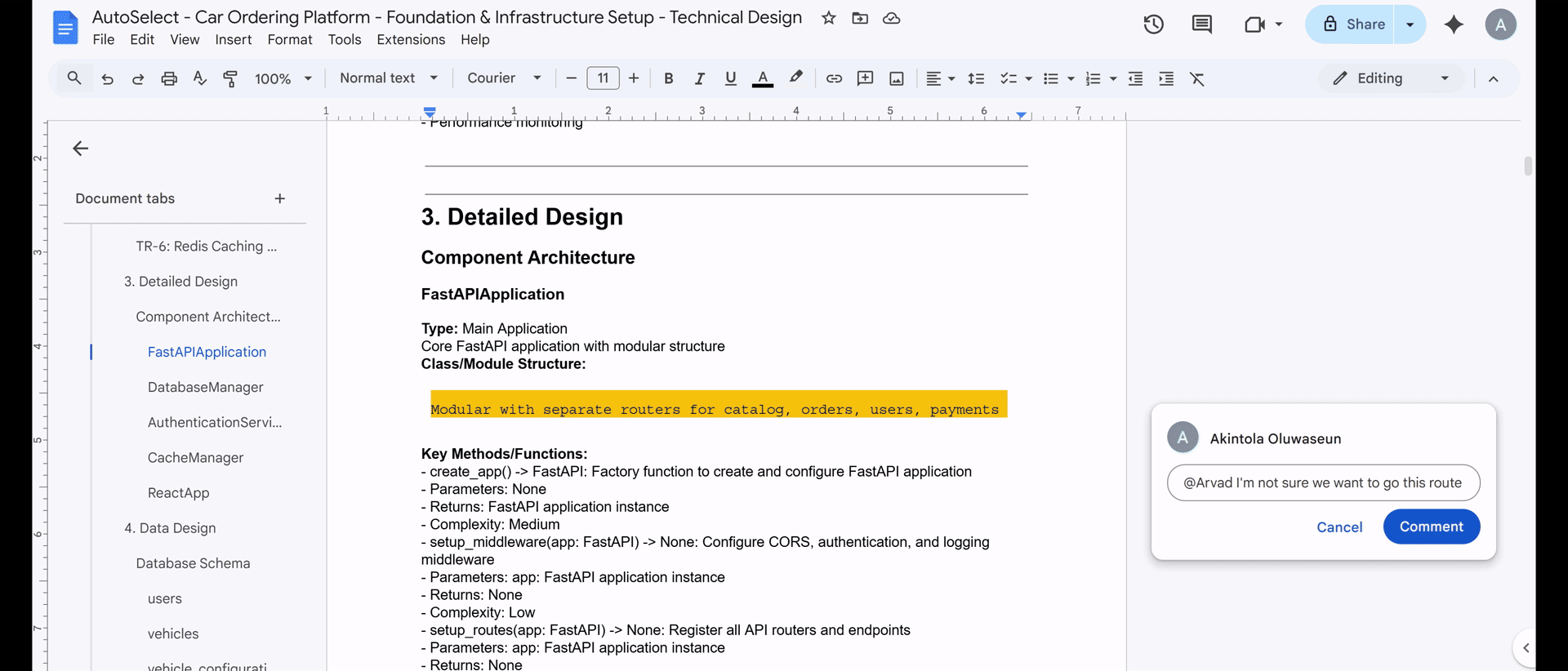The width and height of the screenshot is (1568, 671).
Task: Click the blue Comment button
Action: tap(1431, 527)
